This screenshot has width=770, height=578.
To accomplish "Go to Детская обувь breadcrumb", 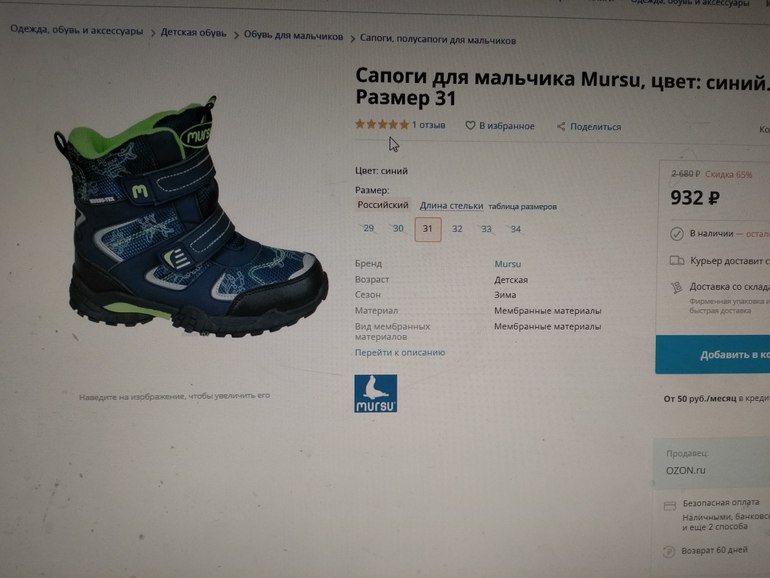I will point(193,33).
